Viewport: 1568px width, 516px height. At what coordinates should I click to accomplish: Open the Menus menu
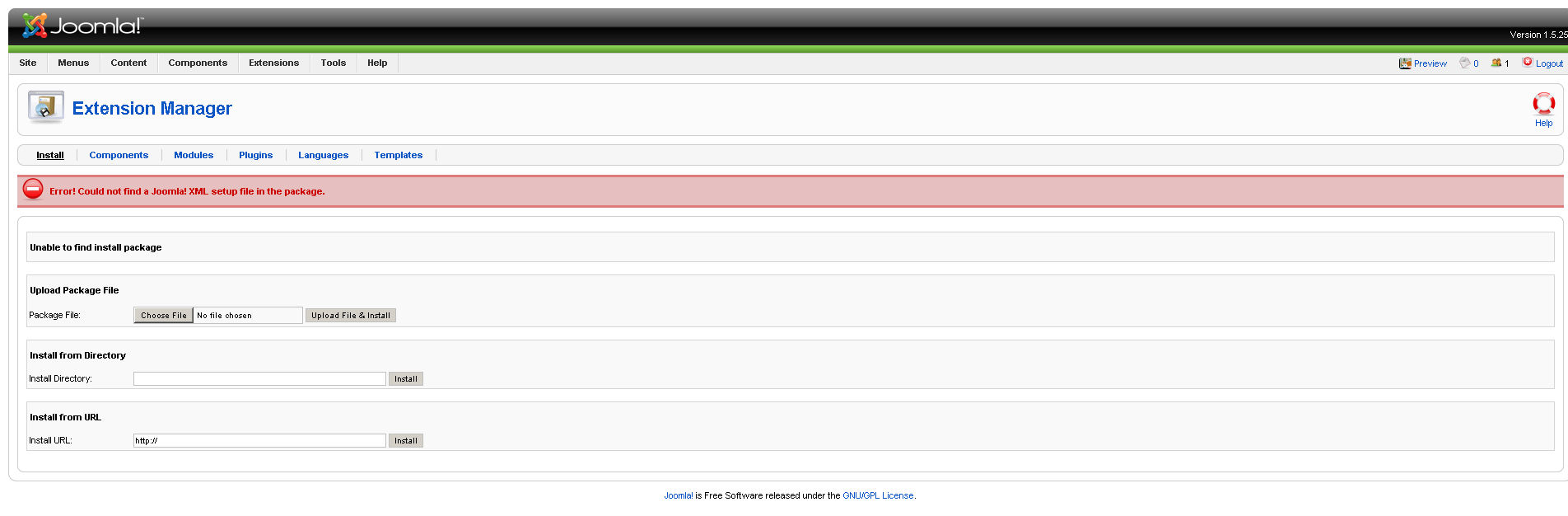(x=73, y=63)
